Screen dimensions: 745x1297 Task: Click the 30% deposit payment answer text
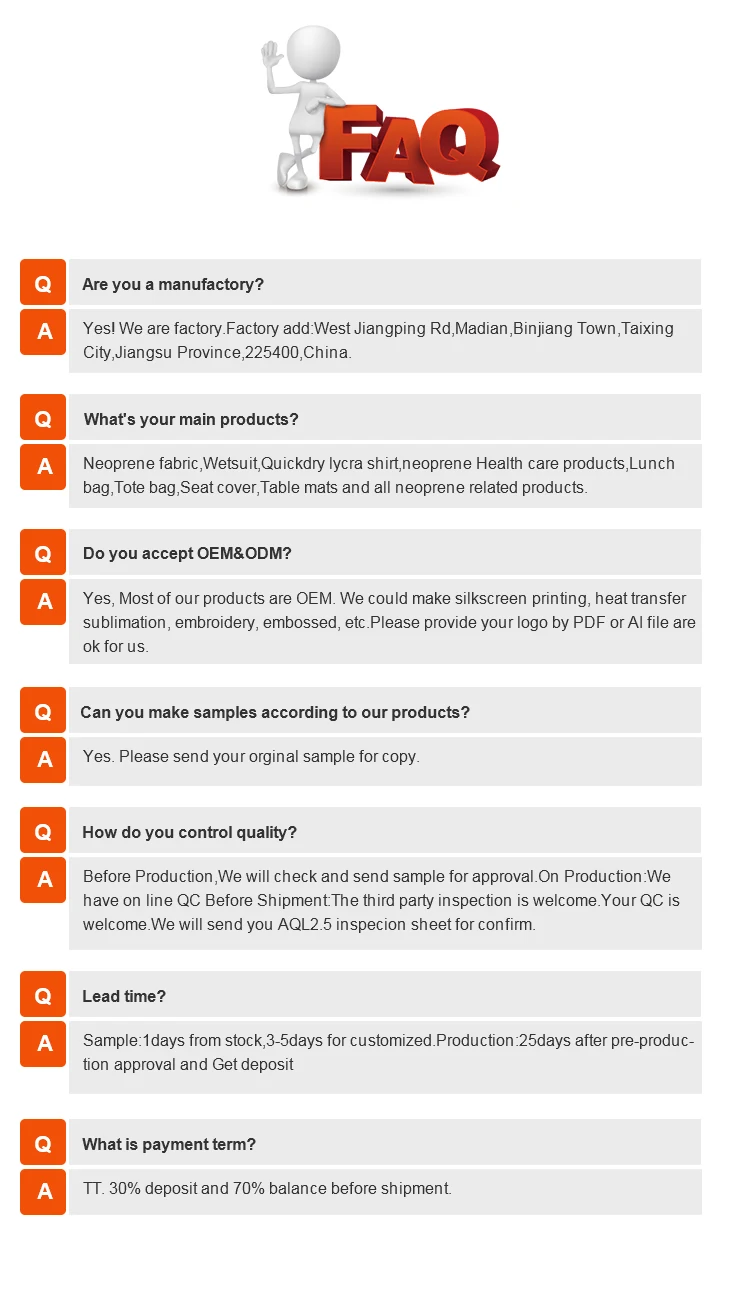(267, 1188)
